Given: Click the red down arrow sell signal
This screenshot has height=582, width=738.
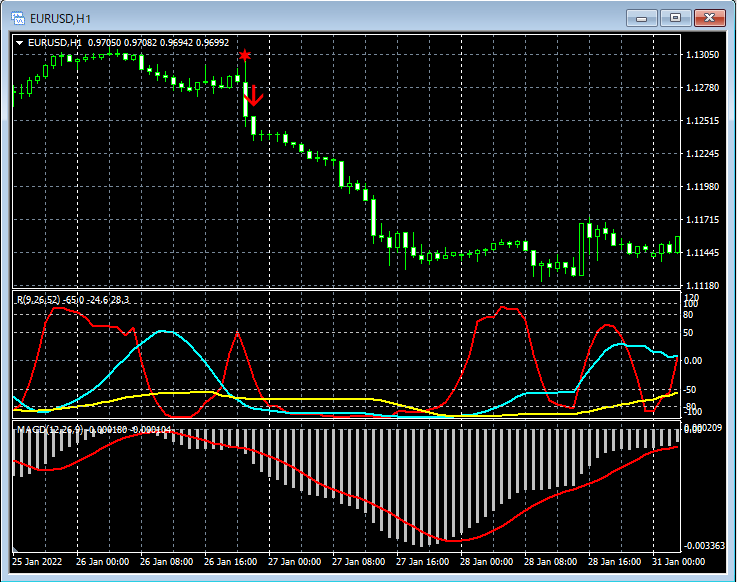Looking at the screenshot, I should 253,96.
